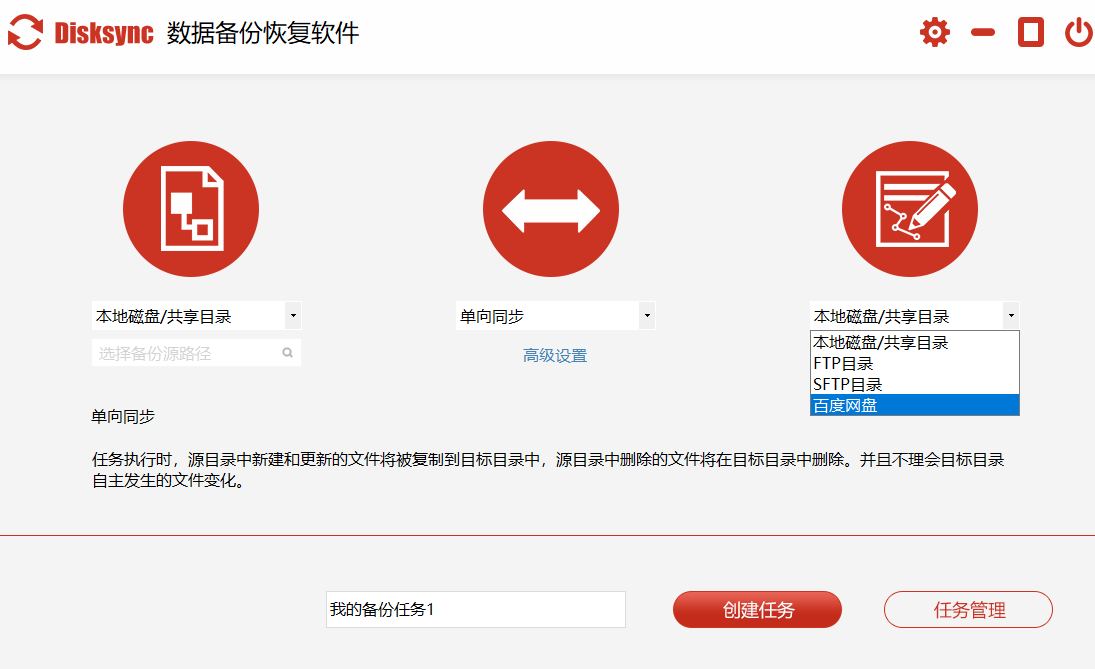This screenshot has width=1095, height=669.
Task: Click the search icon in source path field
Action: [x=287, y=353]
